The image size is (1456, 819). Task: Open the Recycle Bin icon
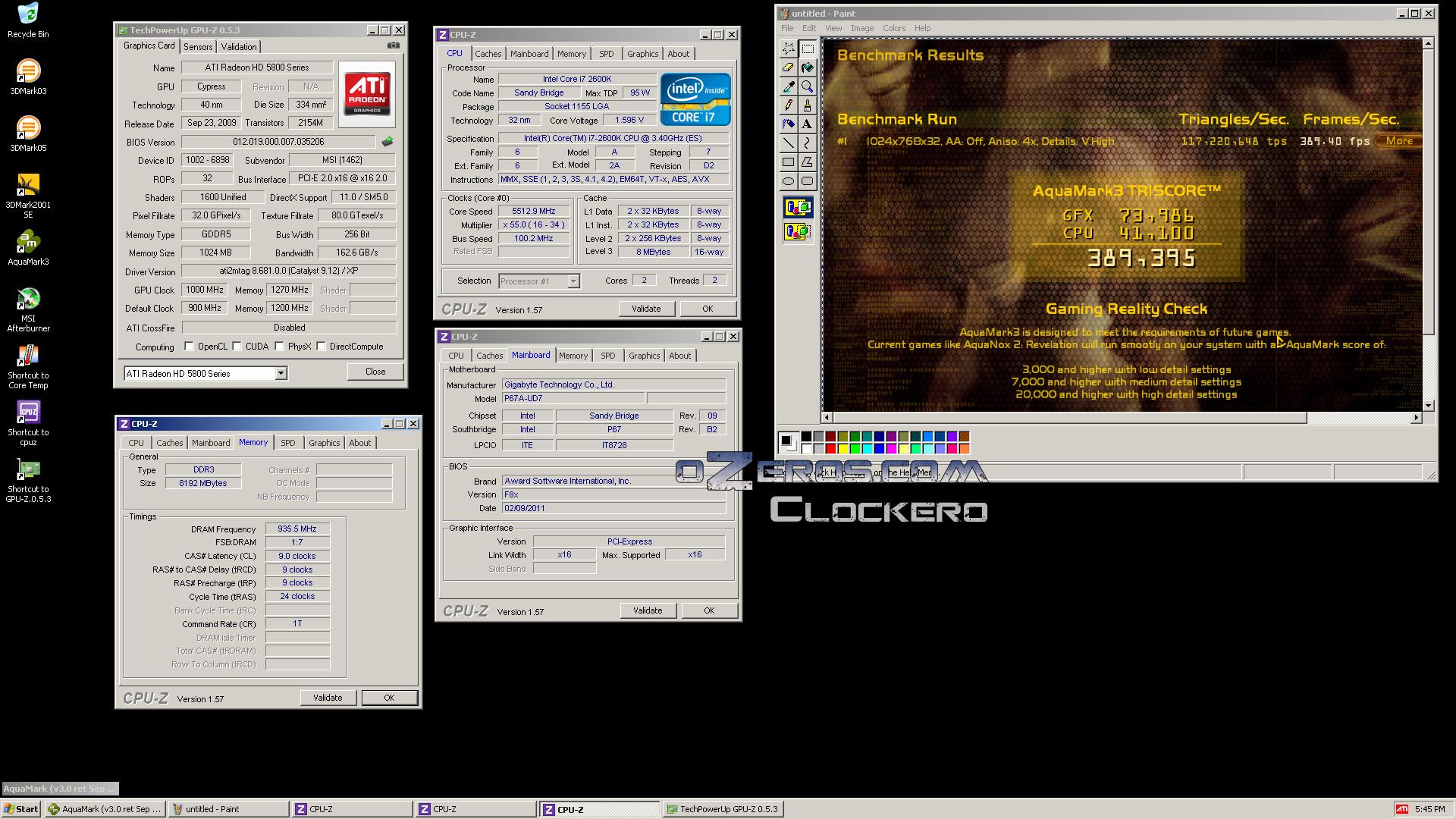click(28, 20)
